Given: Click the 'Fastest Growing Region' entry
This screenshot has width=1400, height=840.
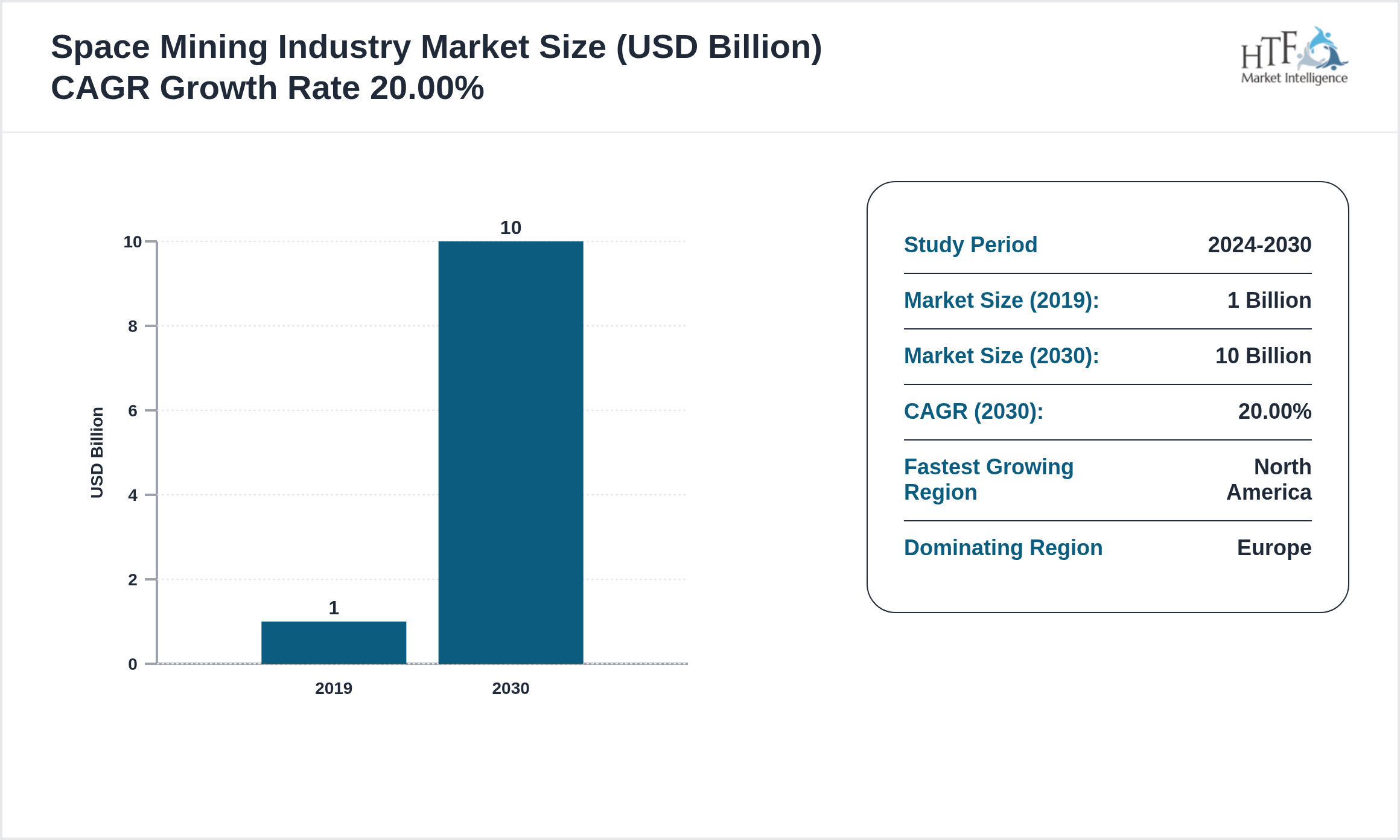Looking at the screenshot, I should [x=988, y=479].
